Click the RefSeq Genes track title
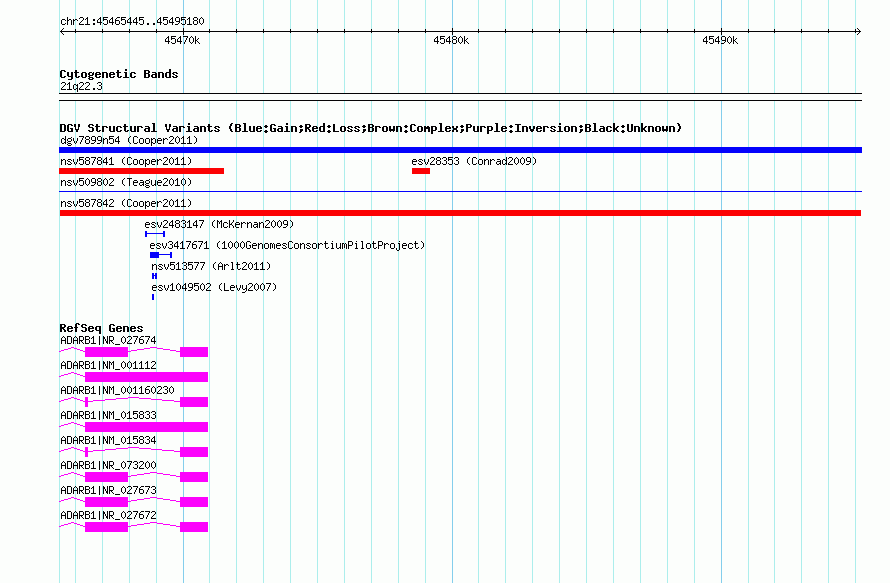The width and height of the screenshot is (890, 583). click(101, 328)
